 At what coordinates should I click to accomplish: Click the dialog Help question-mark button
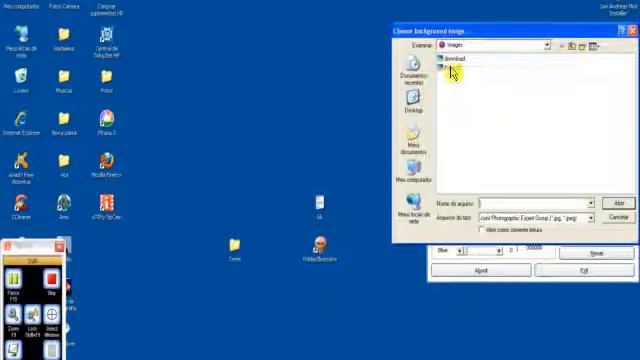pyautogui.click(x=621, y=31)
